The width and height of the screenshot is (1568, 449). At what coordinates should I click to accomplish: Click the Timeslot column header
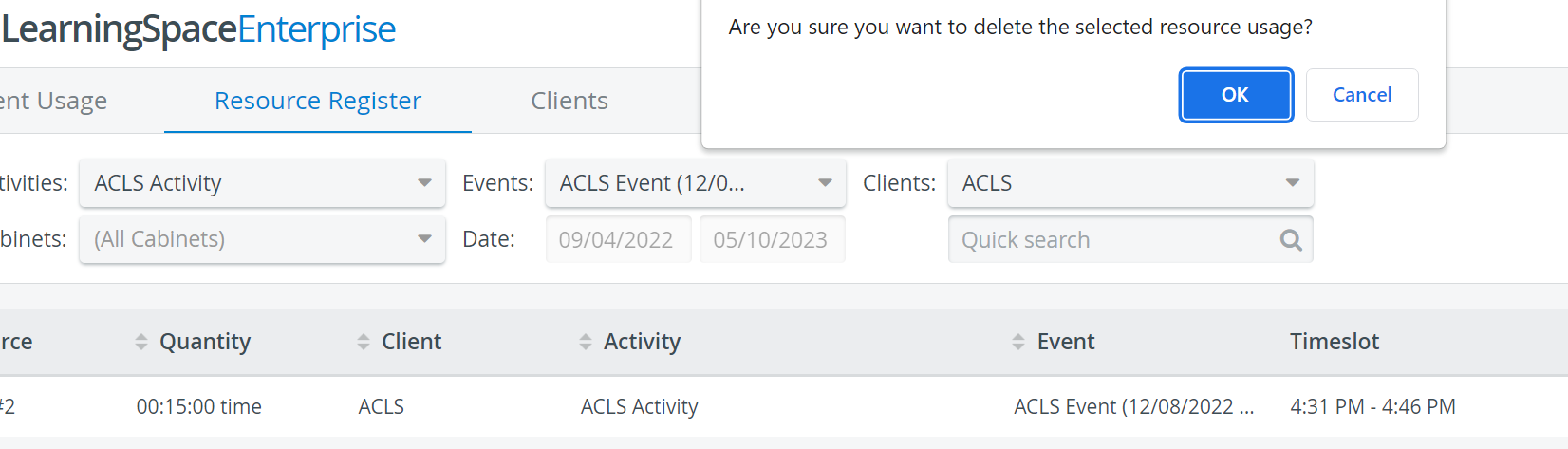(1335, 342)
